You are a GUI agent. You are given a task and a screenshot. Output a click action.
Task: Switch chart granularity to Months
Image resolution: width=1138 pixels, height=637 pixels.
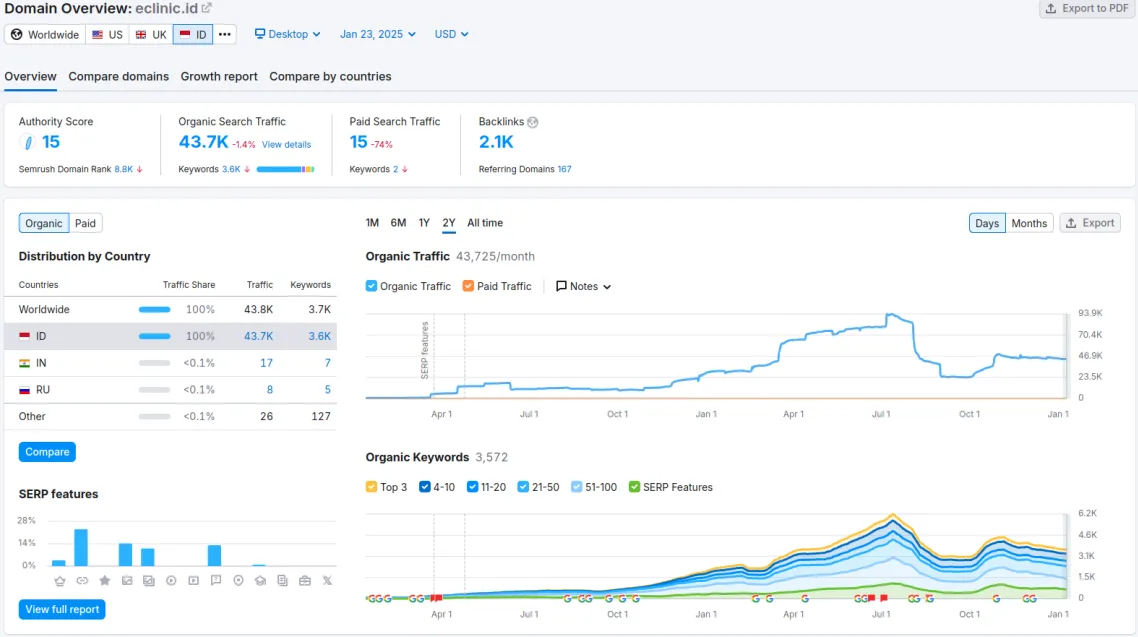pos(1029,223)
